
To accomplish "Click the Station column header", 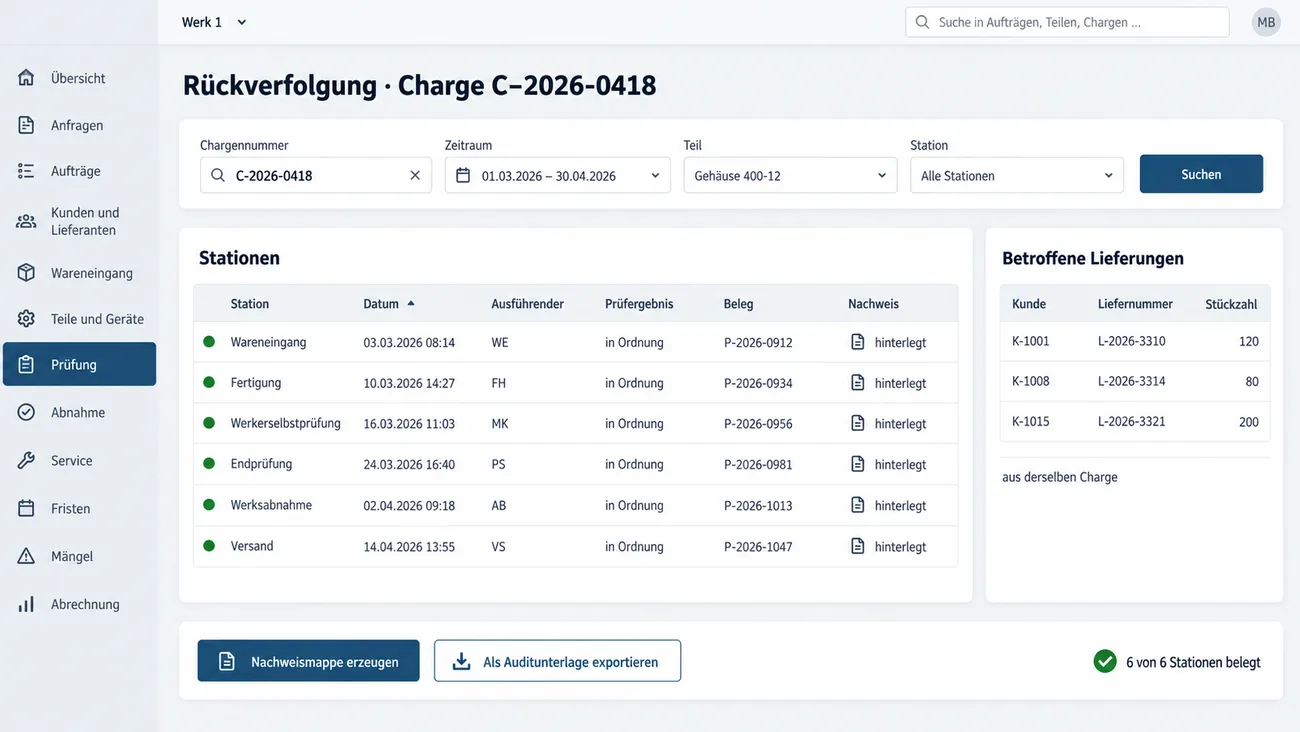I will 249,304.
